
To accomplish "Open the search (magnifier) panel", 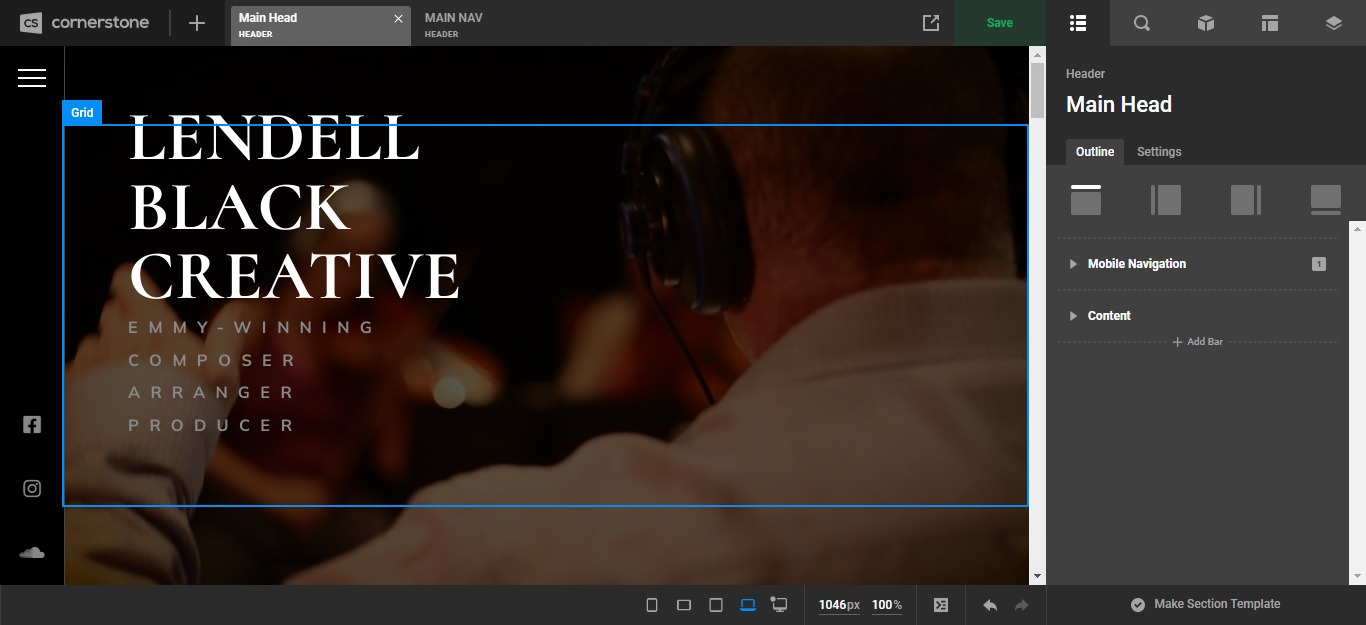I will pyautogui.click(x=1141, y=23).
